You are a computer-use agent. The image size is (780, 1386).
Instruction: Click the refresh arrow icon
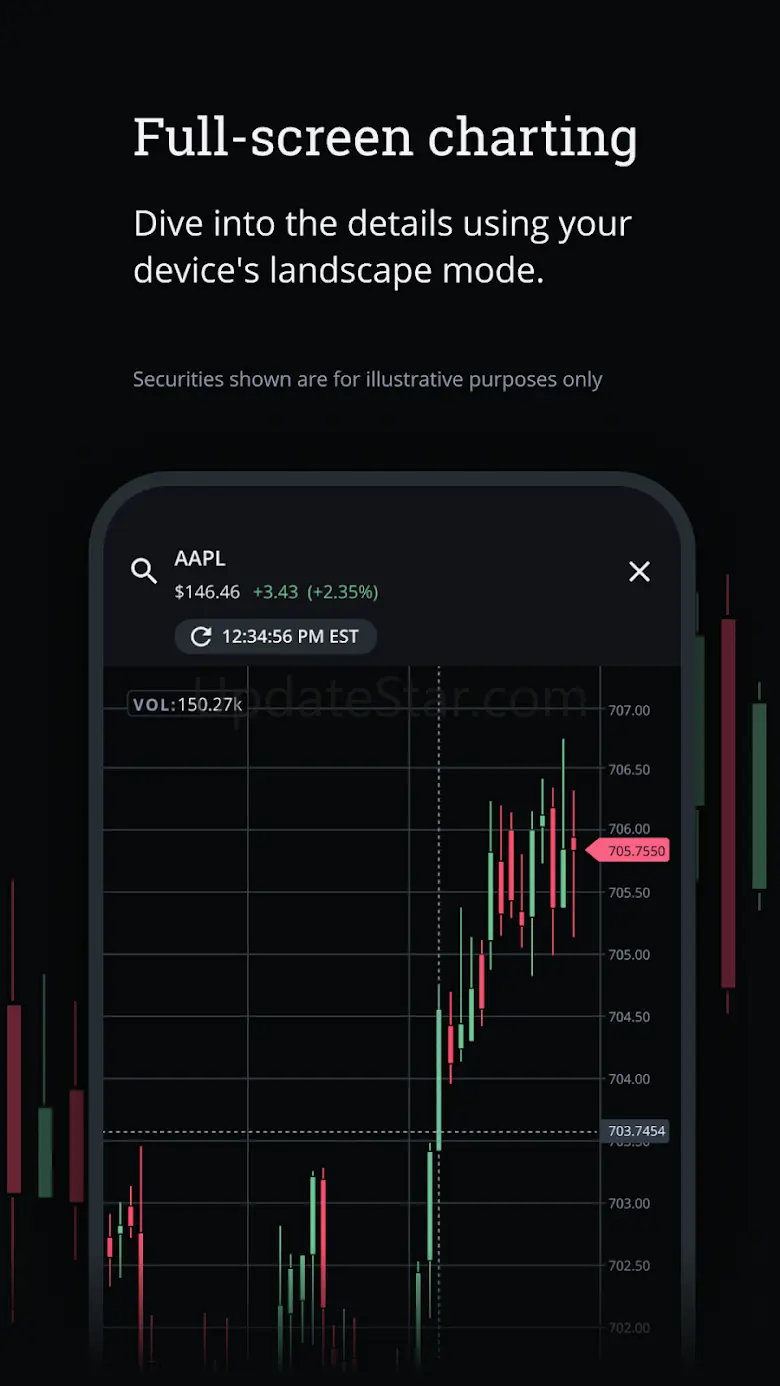pyautogui.click(x=201, y=637)
